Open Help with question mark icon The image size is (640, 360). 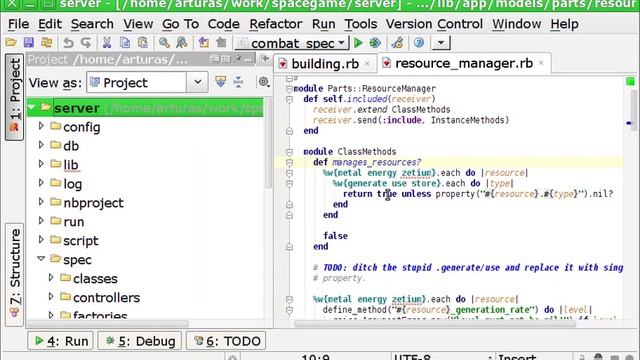(x=419, y=43)
